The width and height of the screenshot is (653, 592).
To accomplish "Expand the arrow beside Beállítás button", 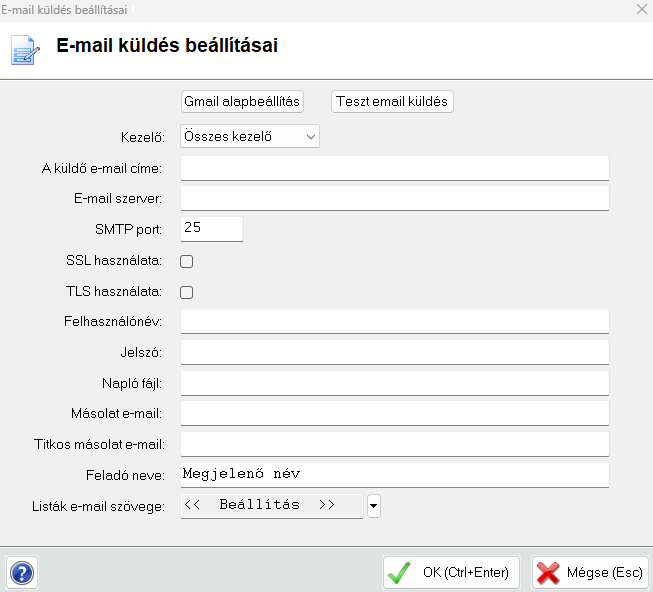I will 374,506.
